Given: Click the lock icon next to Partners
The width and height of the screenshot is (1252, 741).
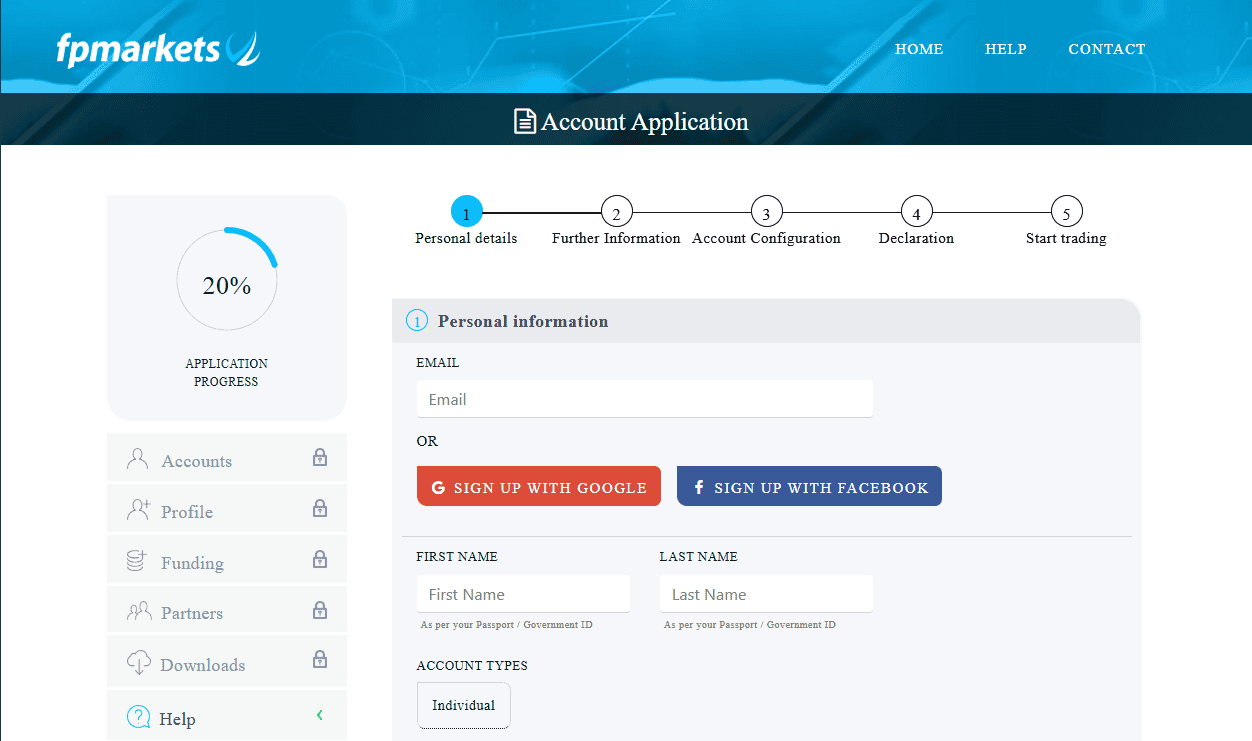Looking at the screenshot, I should pos(320,610).
